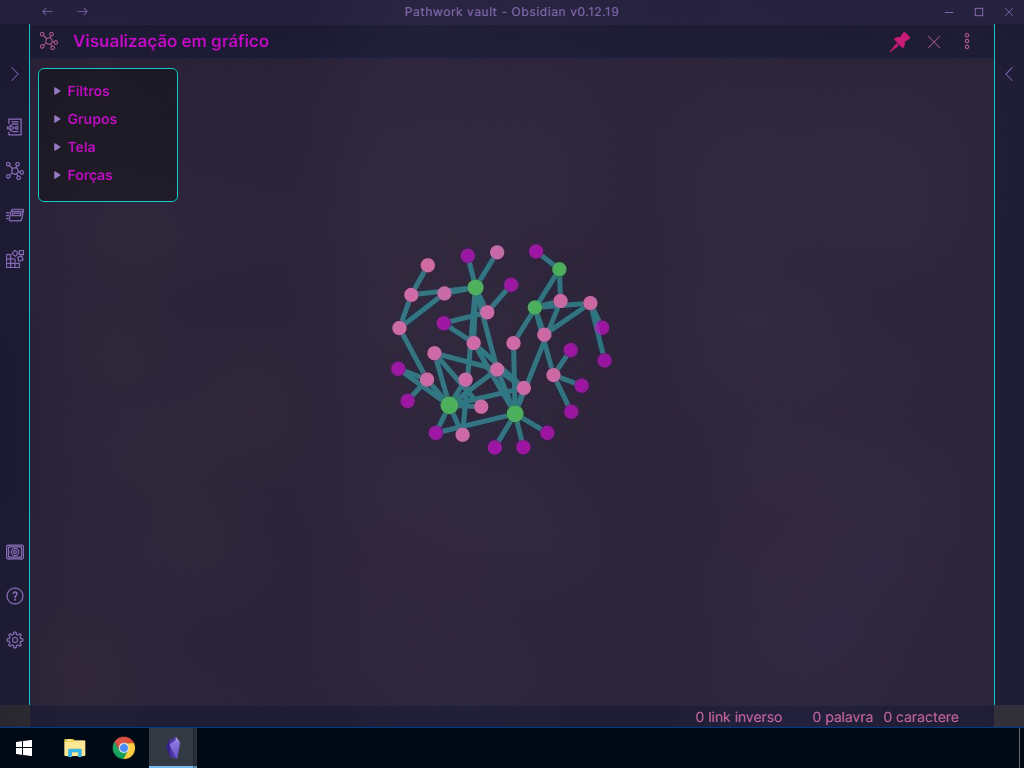Minimize the Obsidian window

coord(949,12)
